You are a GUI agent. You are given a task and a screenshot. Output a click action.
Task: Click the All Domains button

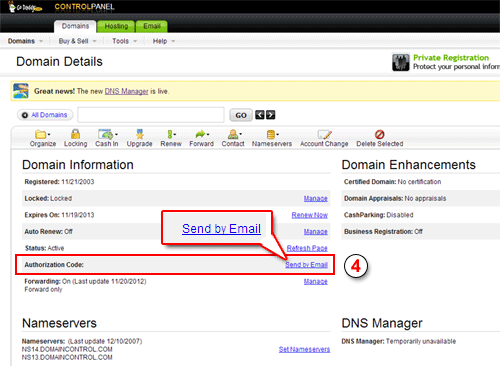coord(45,115)
